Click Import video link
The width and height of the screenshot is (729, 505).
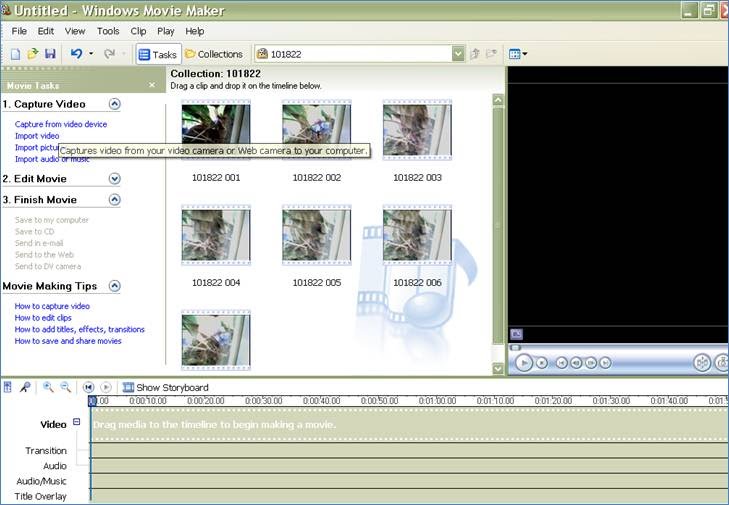(37, 136)
